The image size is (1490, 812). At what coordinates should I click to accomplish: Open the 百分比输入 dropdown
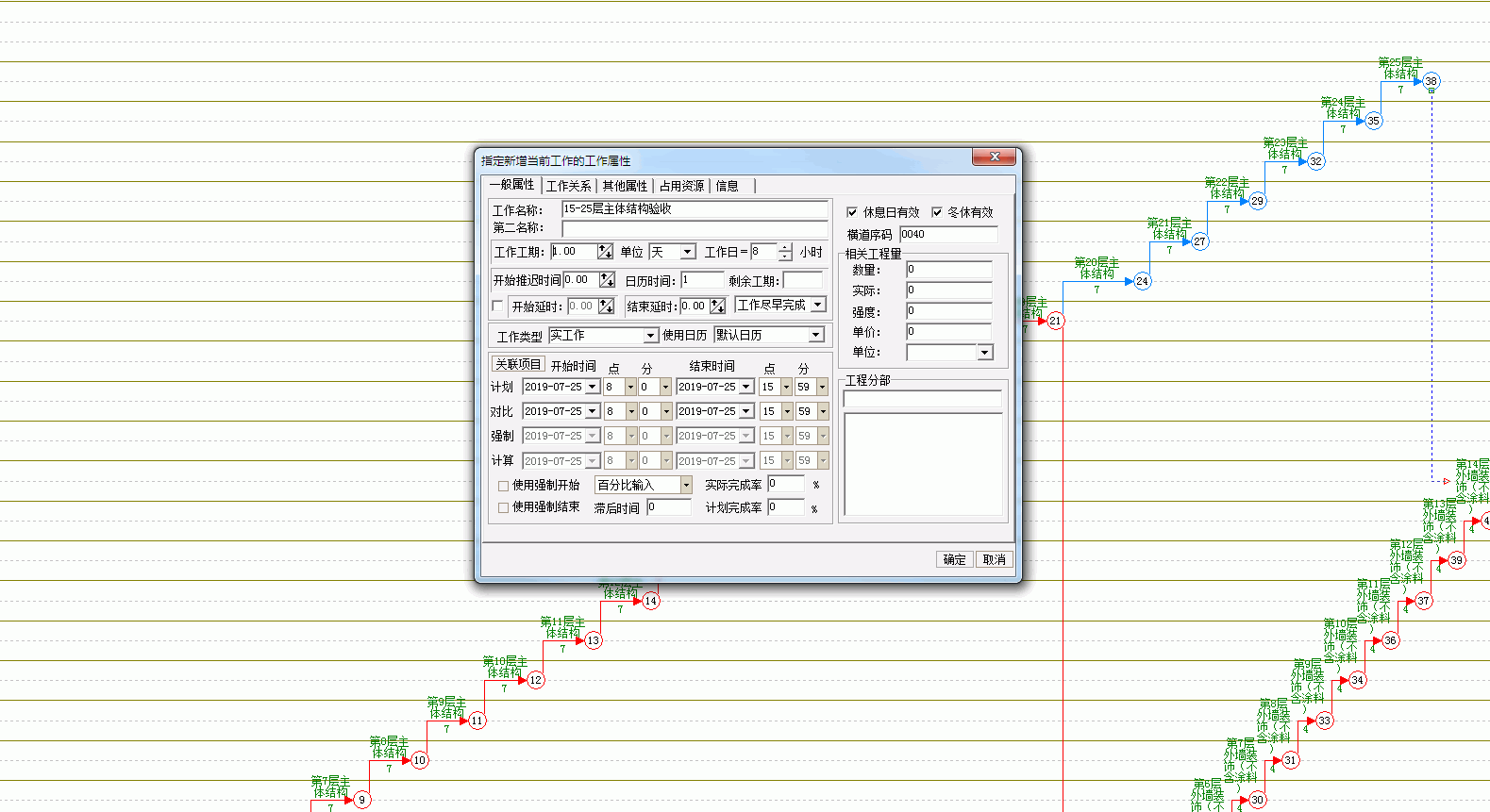pyautogui.click(x=686, y=485)
